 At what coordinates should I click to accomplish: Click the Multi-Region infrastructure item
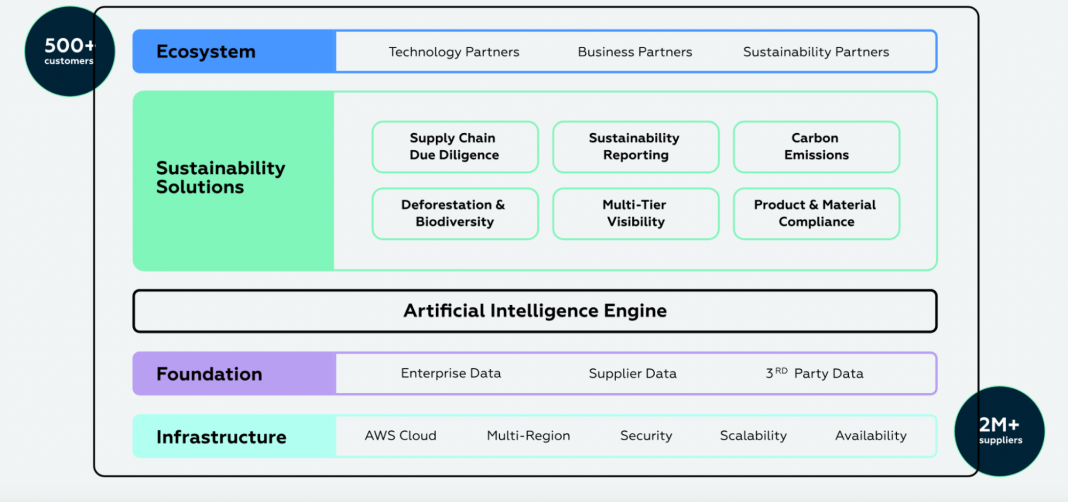[528, 436]
